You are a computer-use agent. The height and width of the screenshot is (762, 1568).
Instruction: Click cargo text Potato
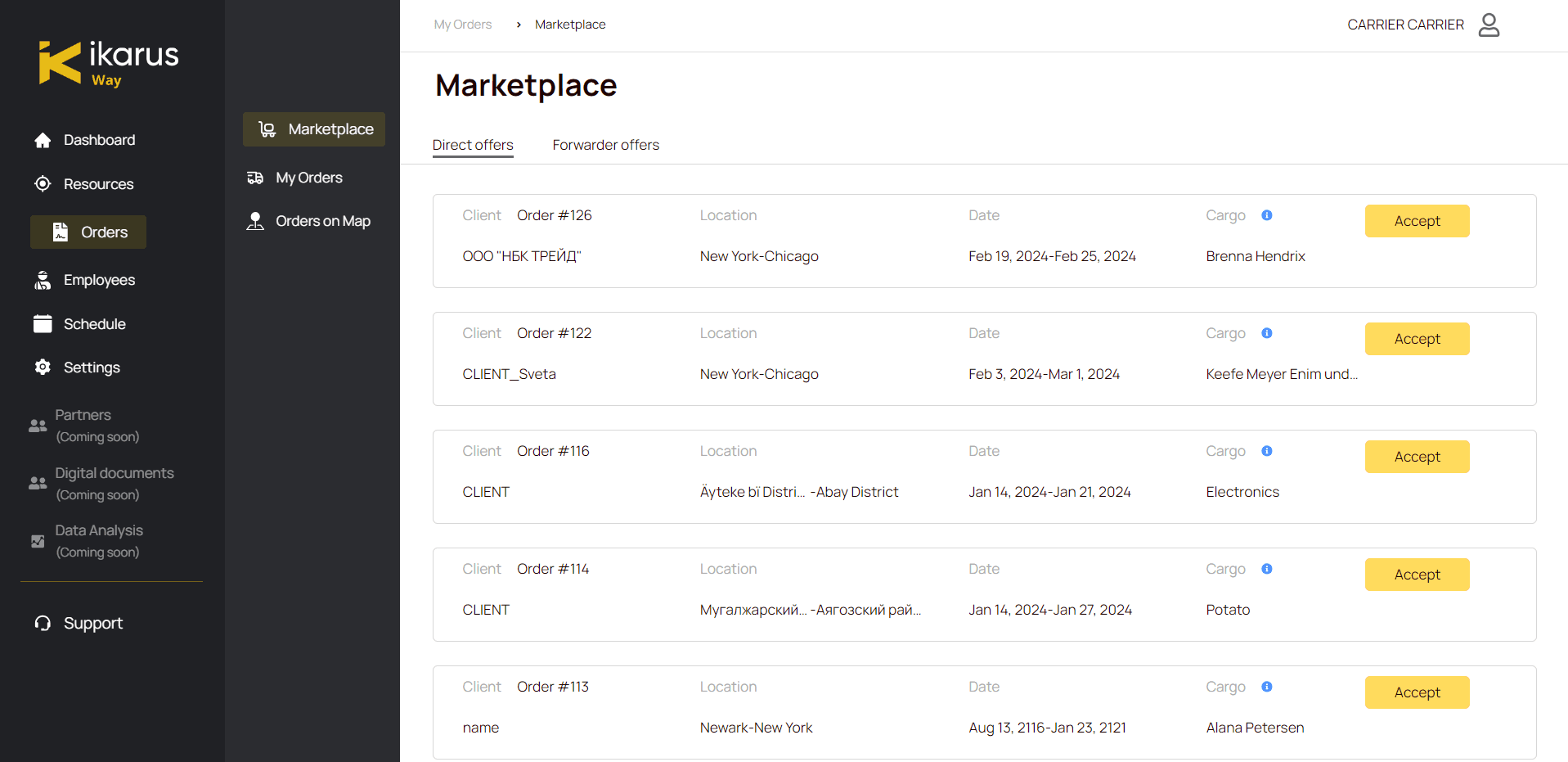[1228, 610]
